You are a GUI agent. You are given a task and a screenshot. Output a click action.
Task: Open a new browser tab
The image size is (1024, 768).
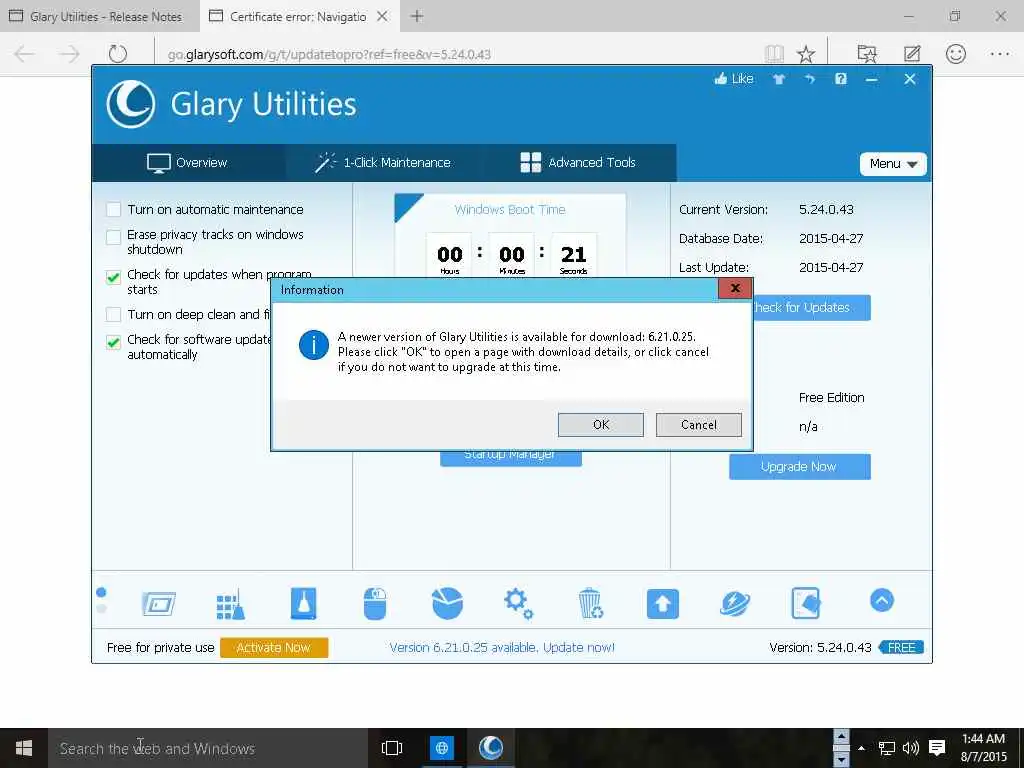pos(417,16)
